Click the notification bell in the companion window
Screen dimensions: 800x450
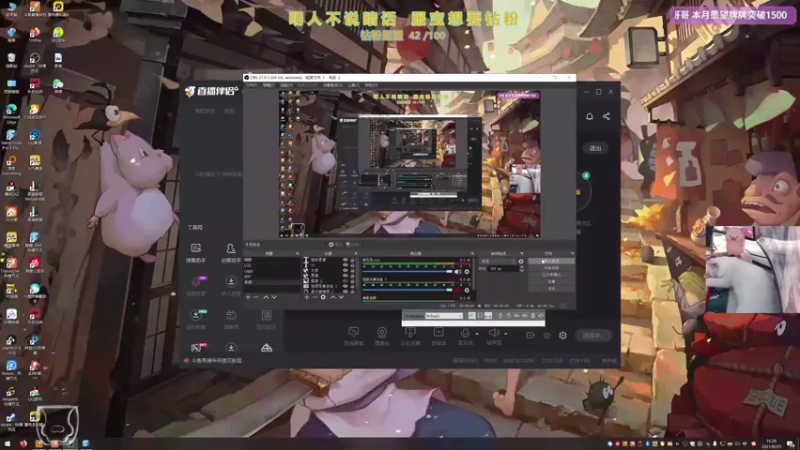coord(589,116)
